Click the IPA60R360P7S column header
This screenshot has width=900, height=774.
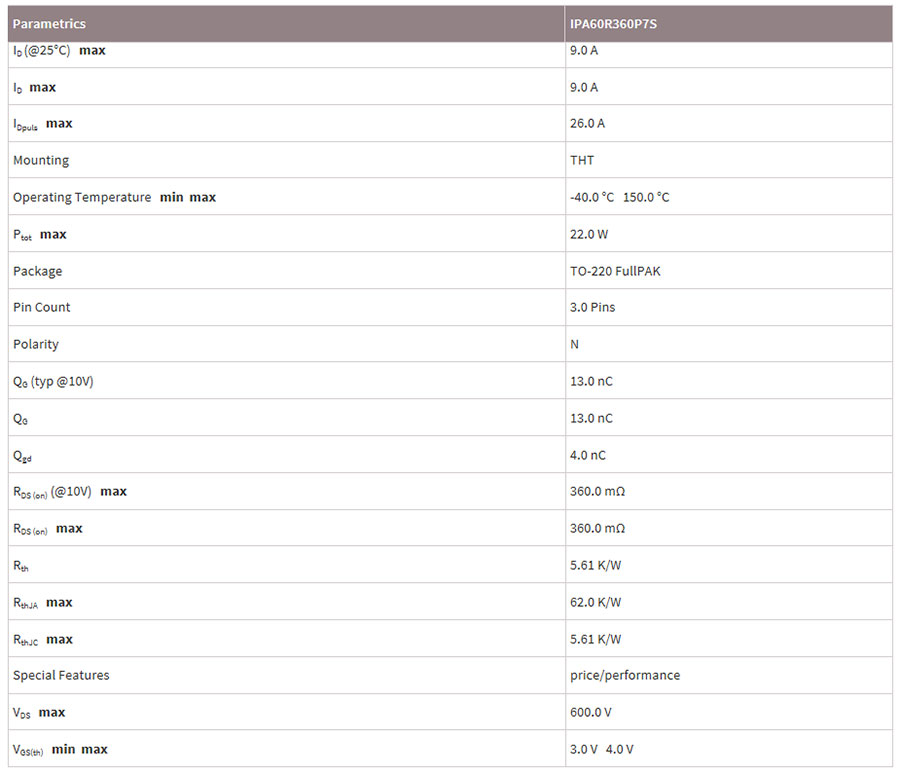tap(613, 24)
